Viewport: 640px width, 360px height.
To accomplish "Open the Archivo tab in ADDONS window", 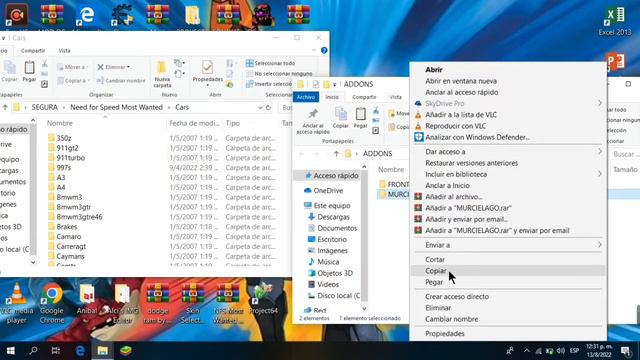I will click(x=306, y=97).
